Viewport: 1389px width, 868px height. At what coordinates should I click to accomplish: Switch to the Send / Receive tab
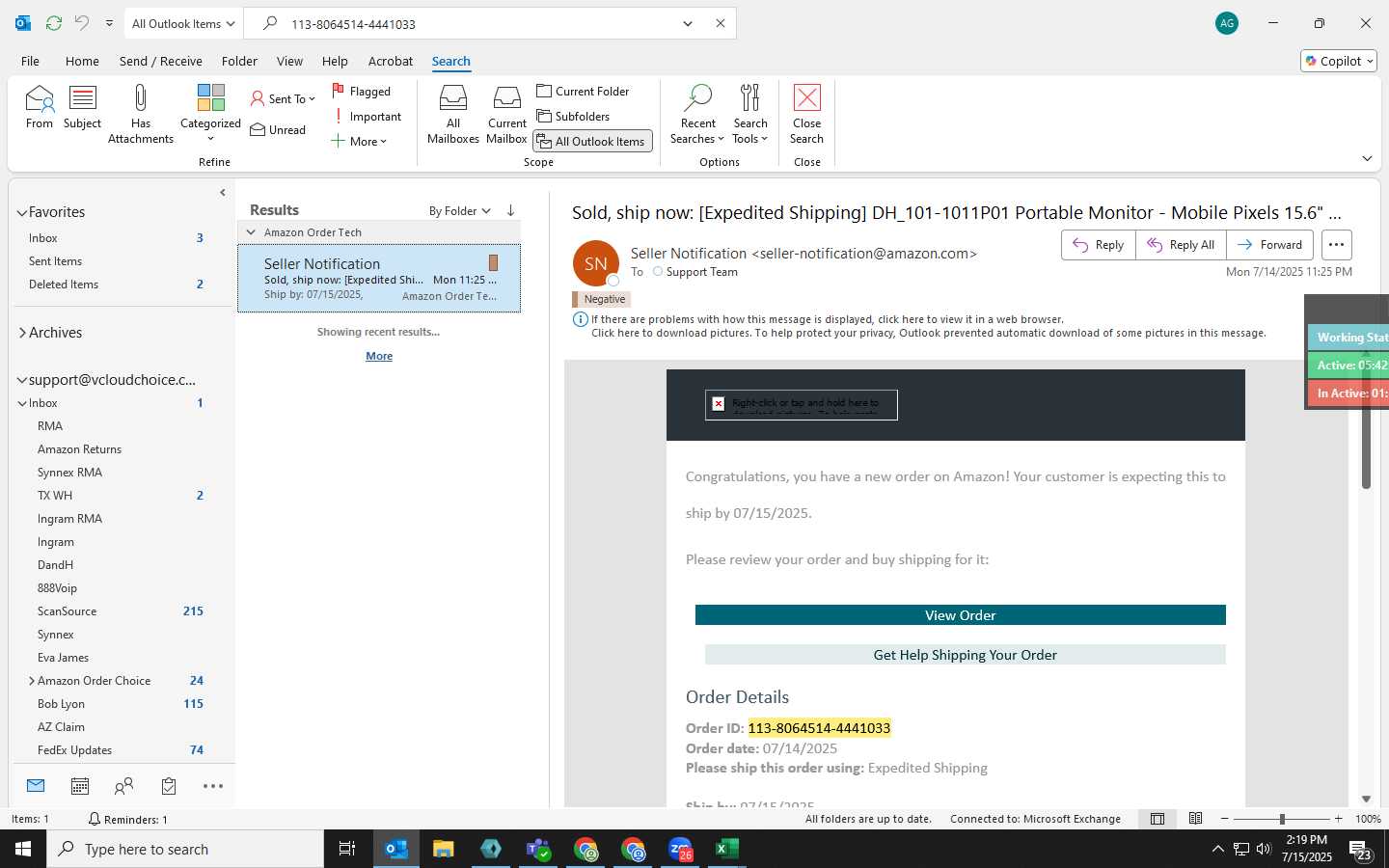point(161,61)
